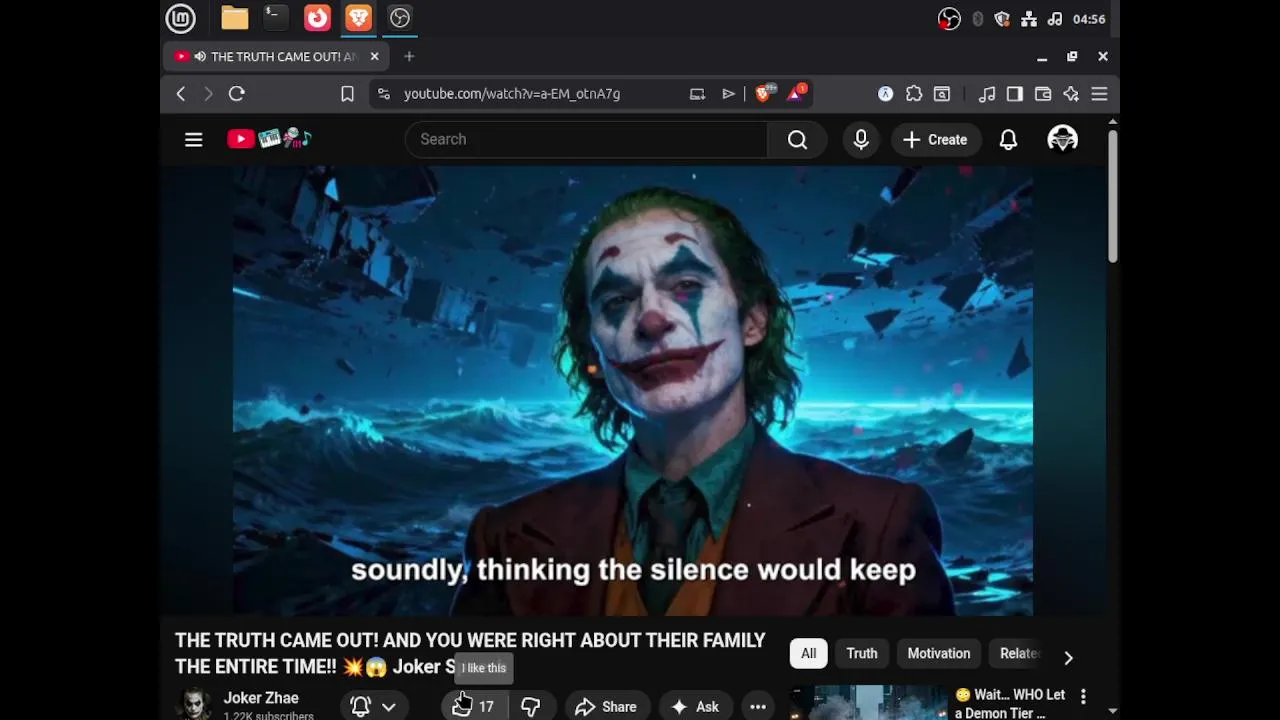The width and height of the screenshot is (1280, 720).
Task: Open the terminal from the panel
Action: 276,18
